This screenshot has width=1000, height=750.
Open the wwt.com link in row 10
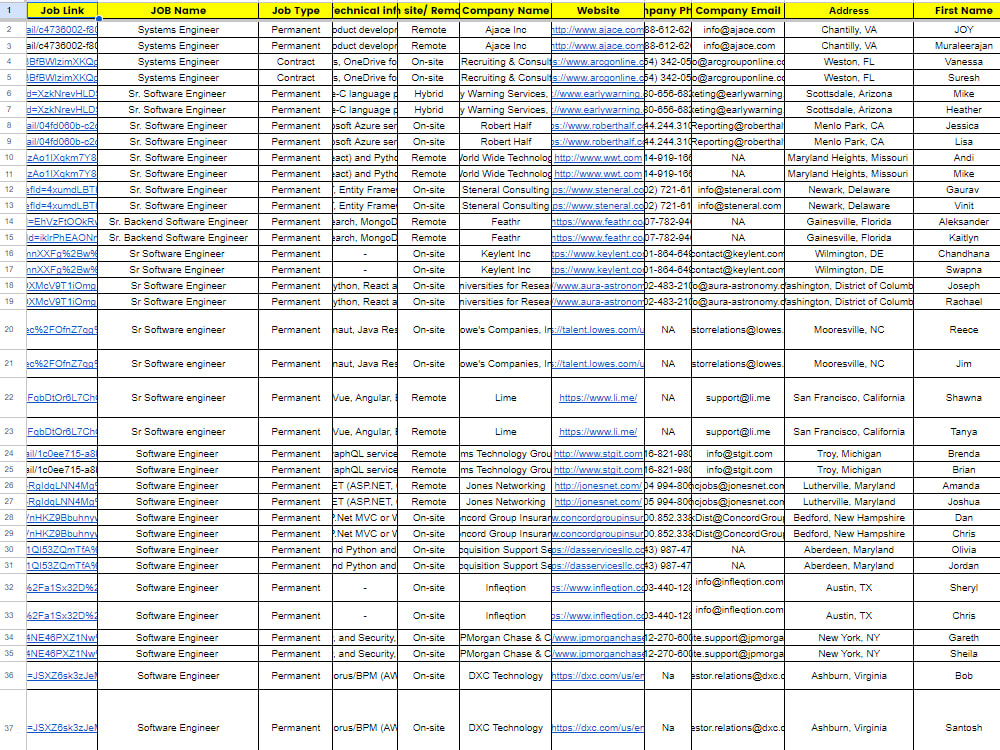click(598, 158)
